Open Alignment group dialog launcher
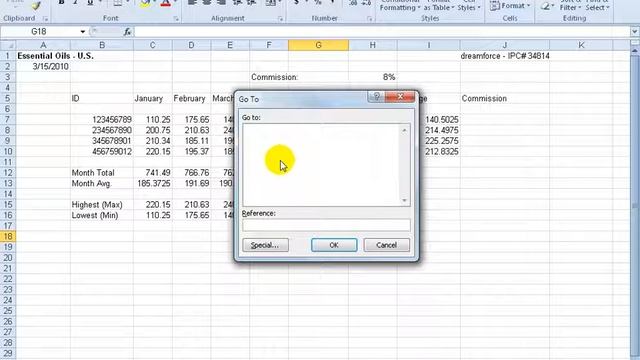640x360 pixels. pos(280,19)
